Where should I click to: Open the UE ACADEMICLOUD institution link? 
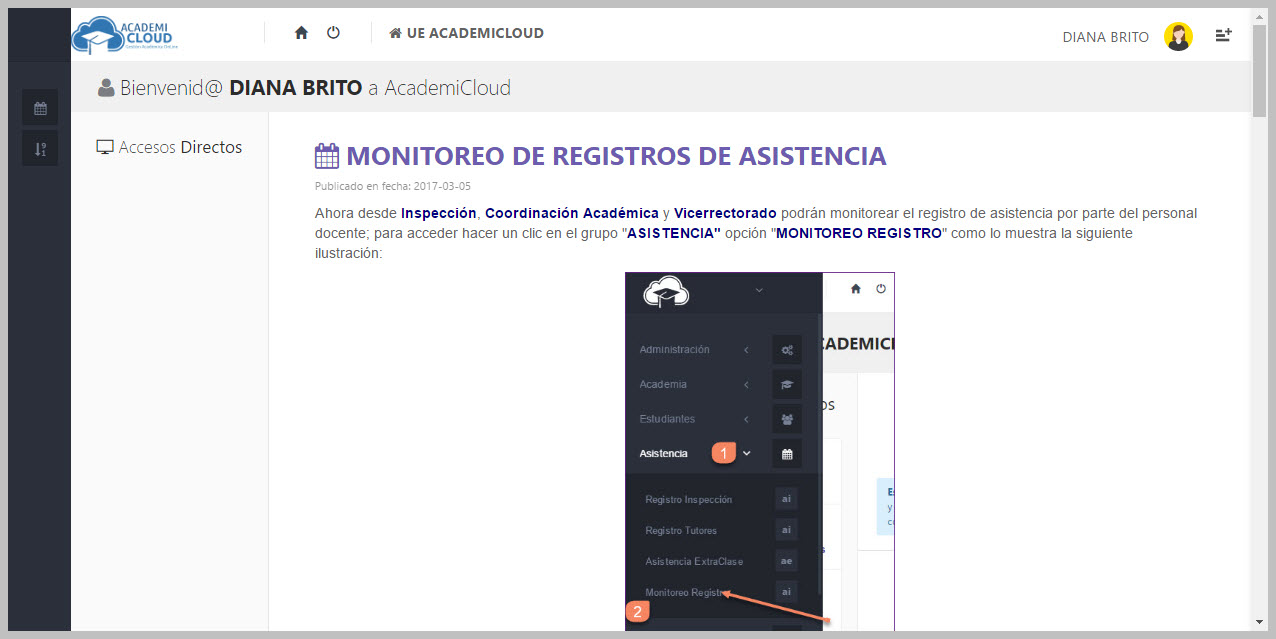click(467, 33)
